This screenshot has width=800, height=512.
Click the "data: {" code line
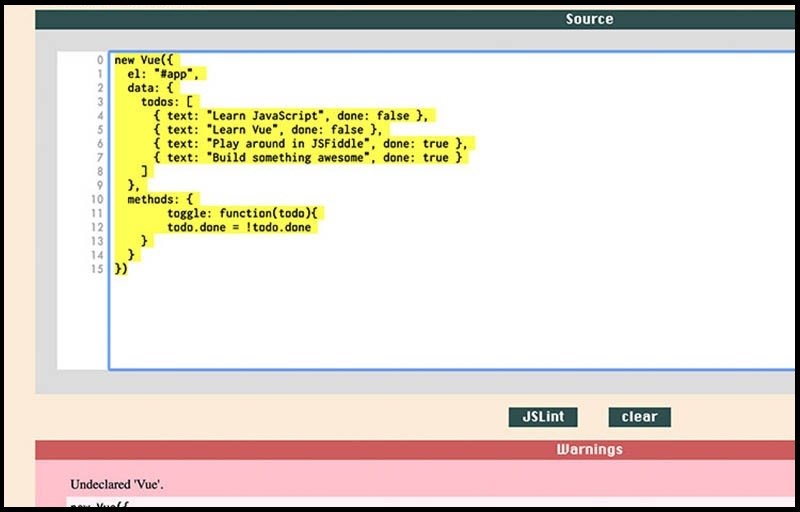pyautogui.click(x=151, y=88)
